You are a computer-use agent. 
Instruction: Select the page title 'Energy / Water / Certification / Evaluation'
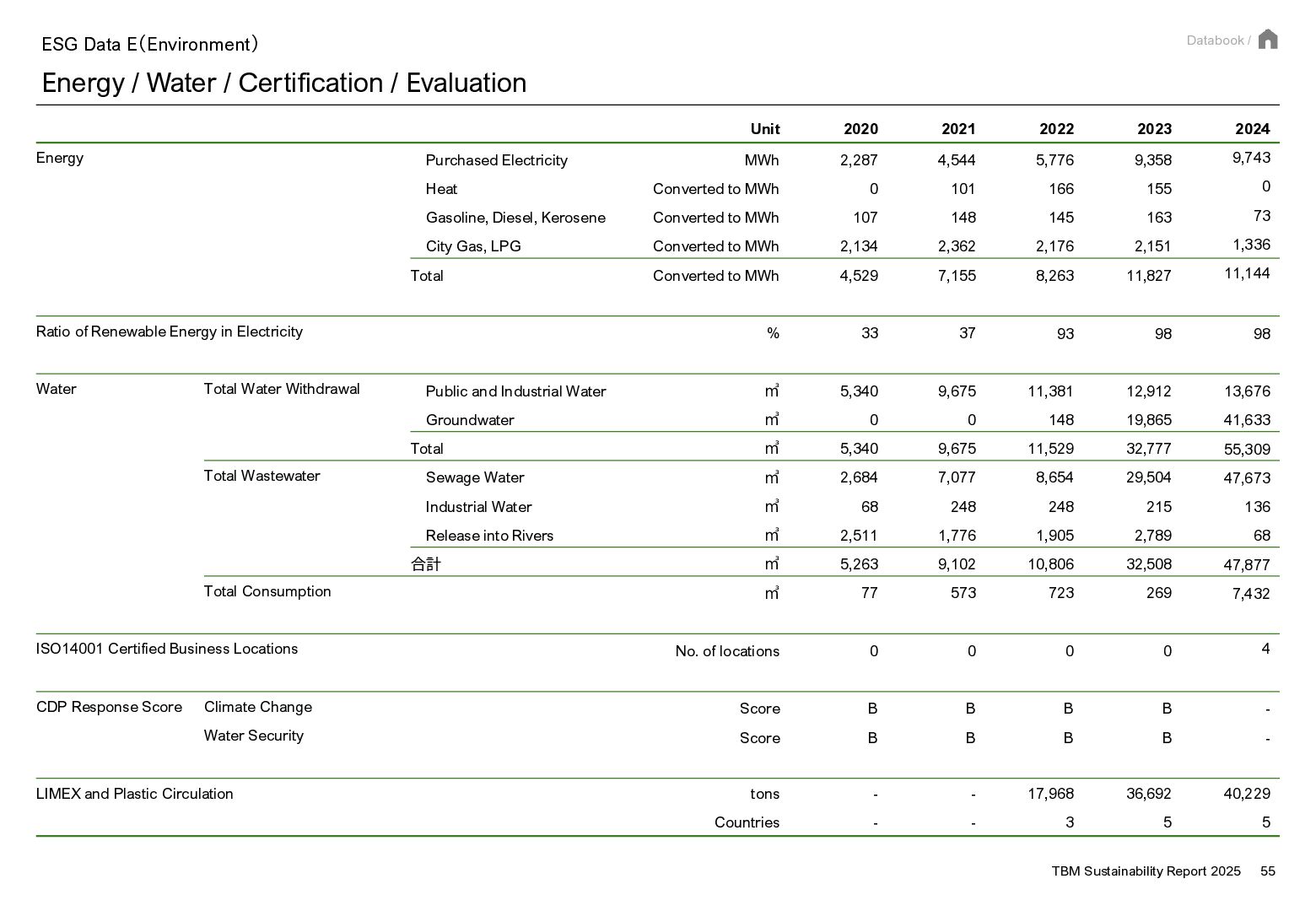click(284, 83)
